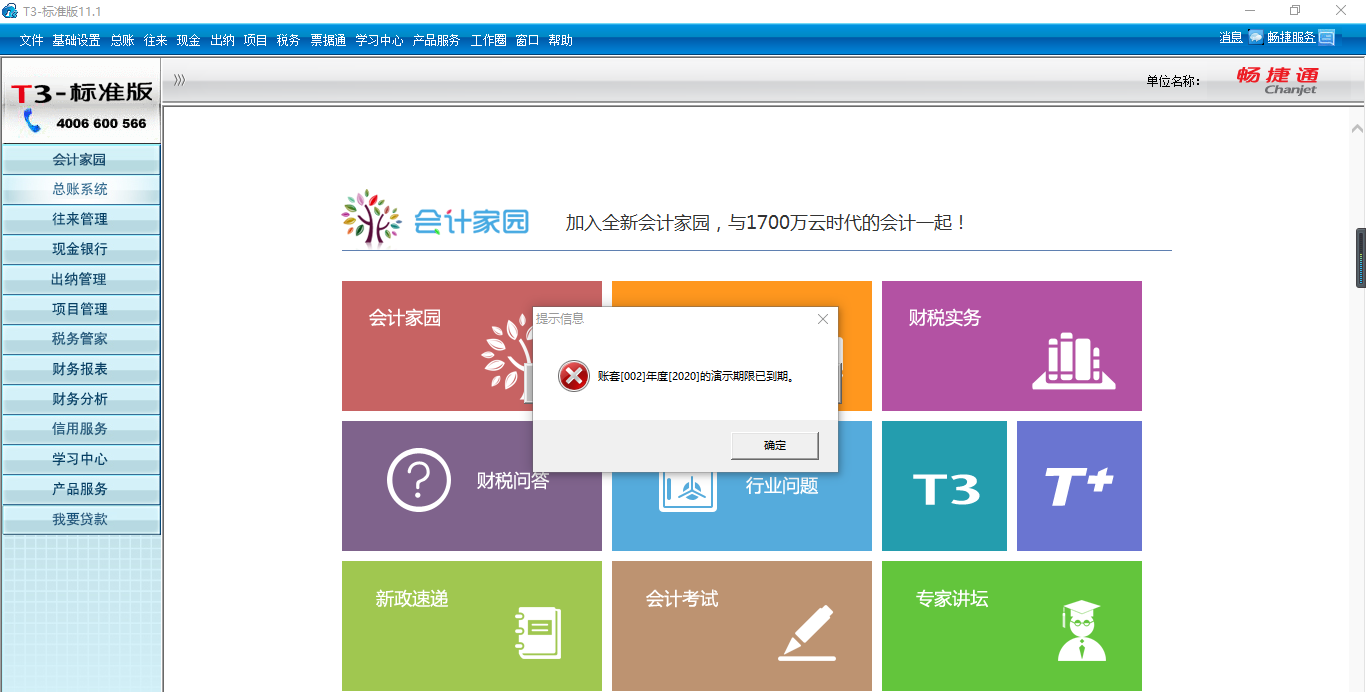Open the 总账 menu
The image size is (1366, 692).
pyautogui.click(x=122, y=40)
